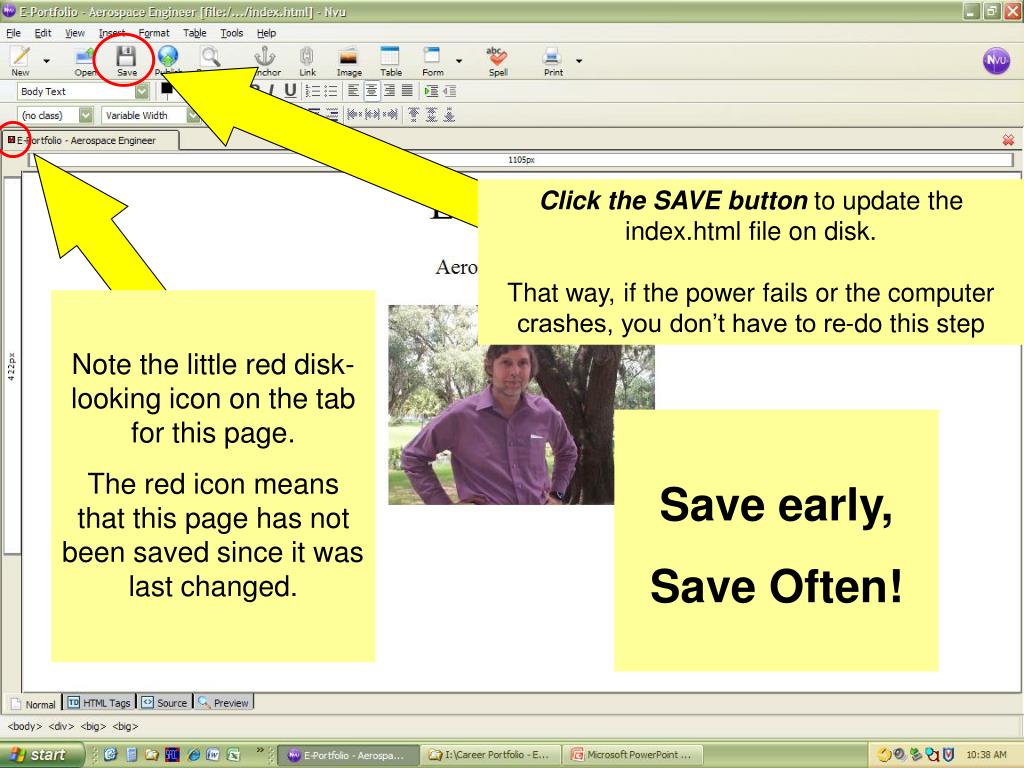Click the magnifier Browse icon in toolbar
This screenshot has width=1024, height=768.
click(210, 57)
